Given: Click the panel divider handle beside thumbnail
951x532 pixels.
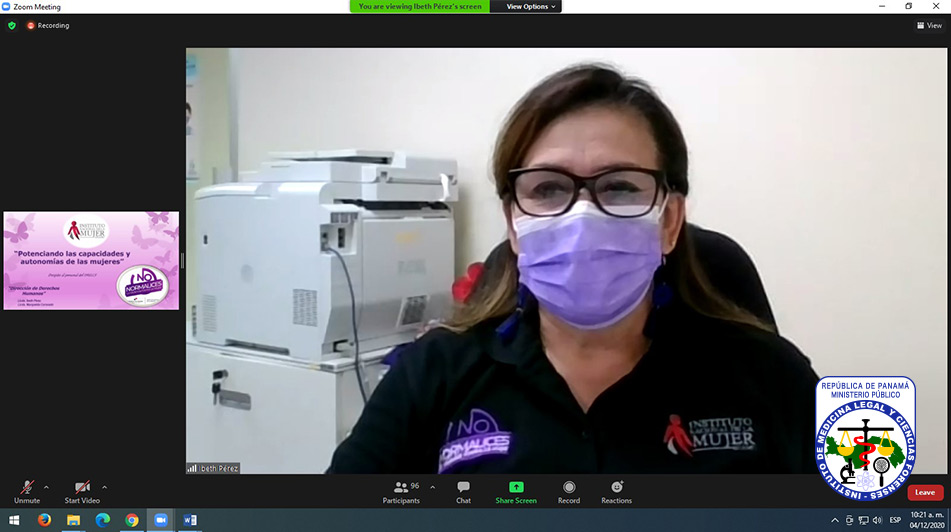Looking at the screenshot, I should point(182,261).
